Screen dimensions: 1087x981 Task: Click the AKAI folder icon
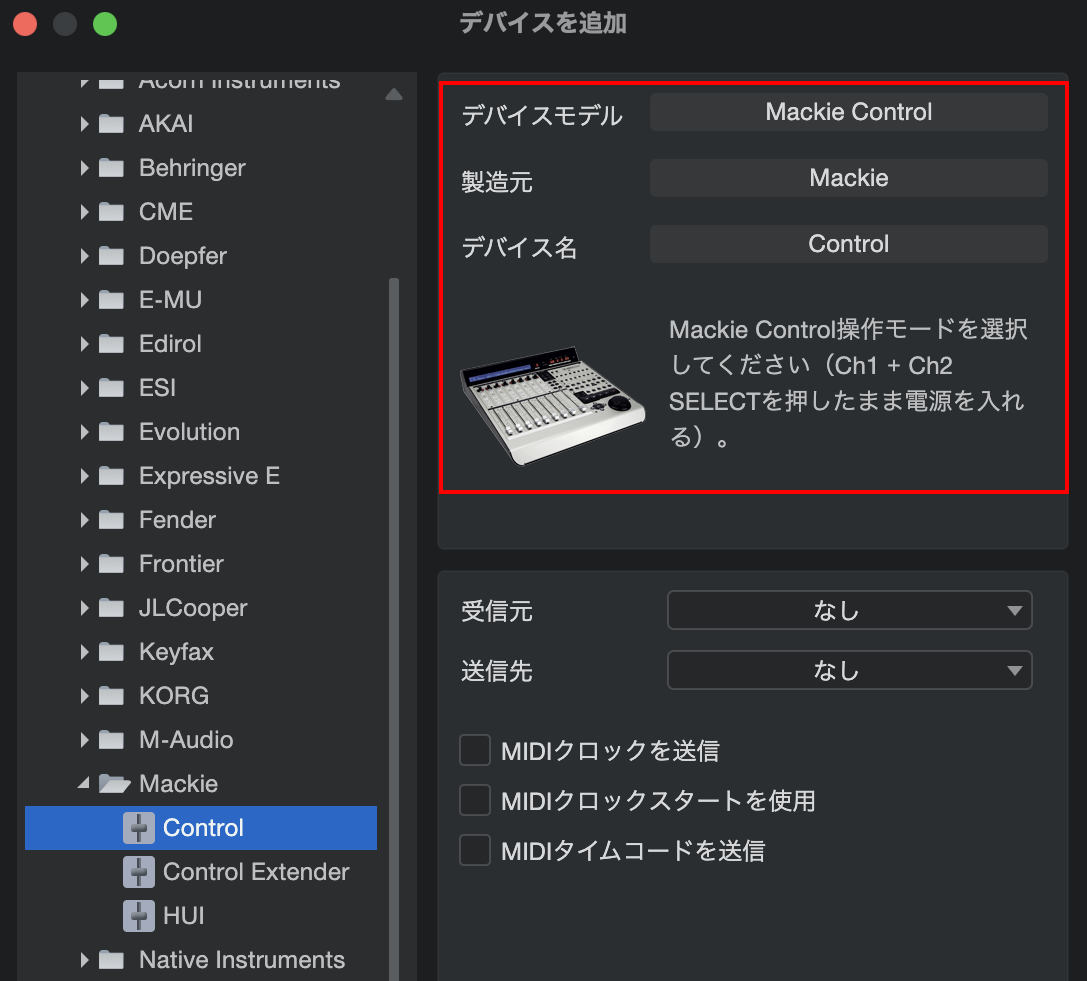111,124
